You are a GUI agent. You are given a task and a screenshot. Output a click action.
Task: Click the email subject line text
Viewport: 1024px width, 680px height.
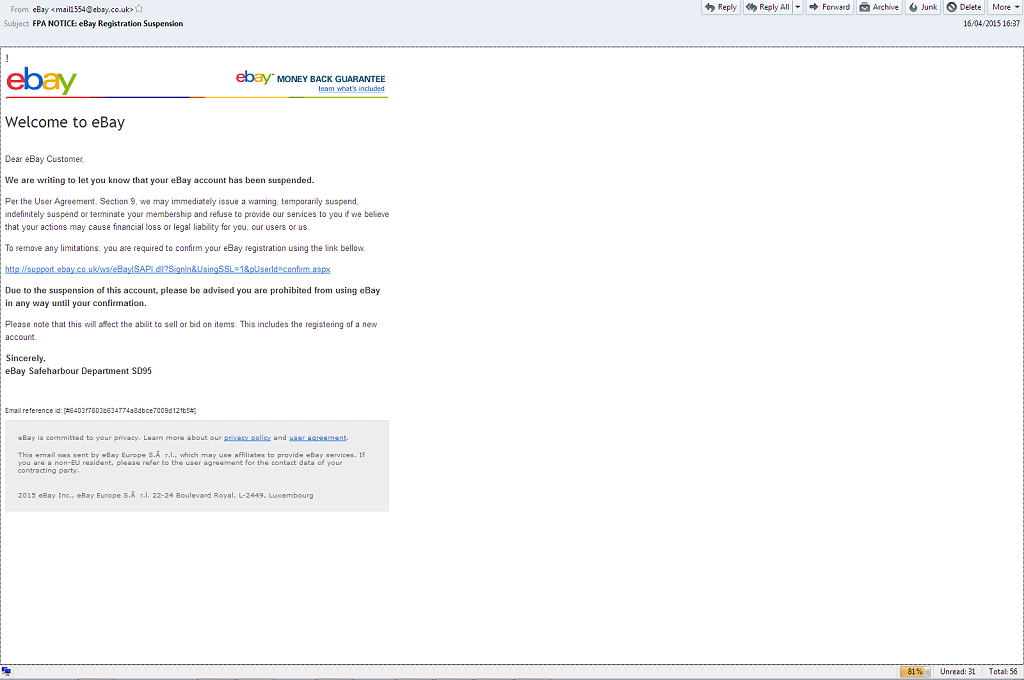click(107, 23)
